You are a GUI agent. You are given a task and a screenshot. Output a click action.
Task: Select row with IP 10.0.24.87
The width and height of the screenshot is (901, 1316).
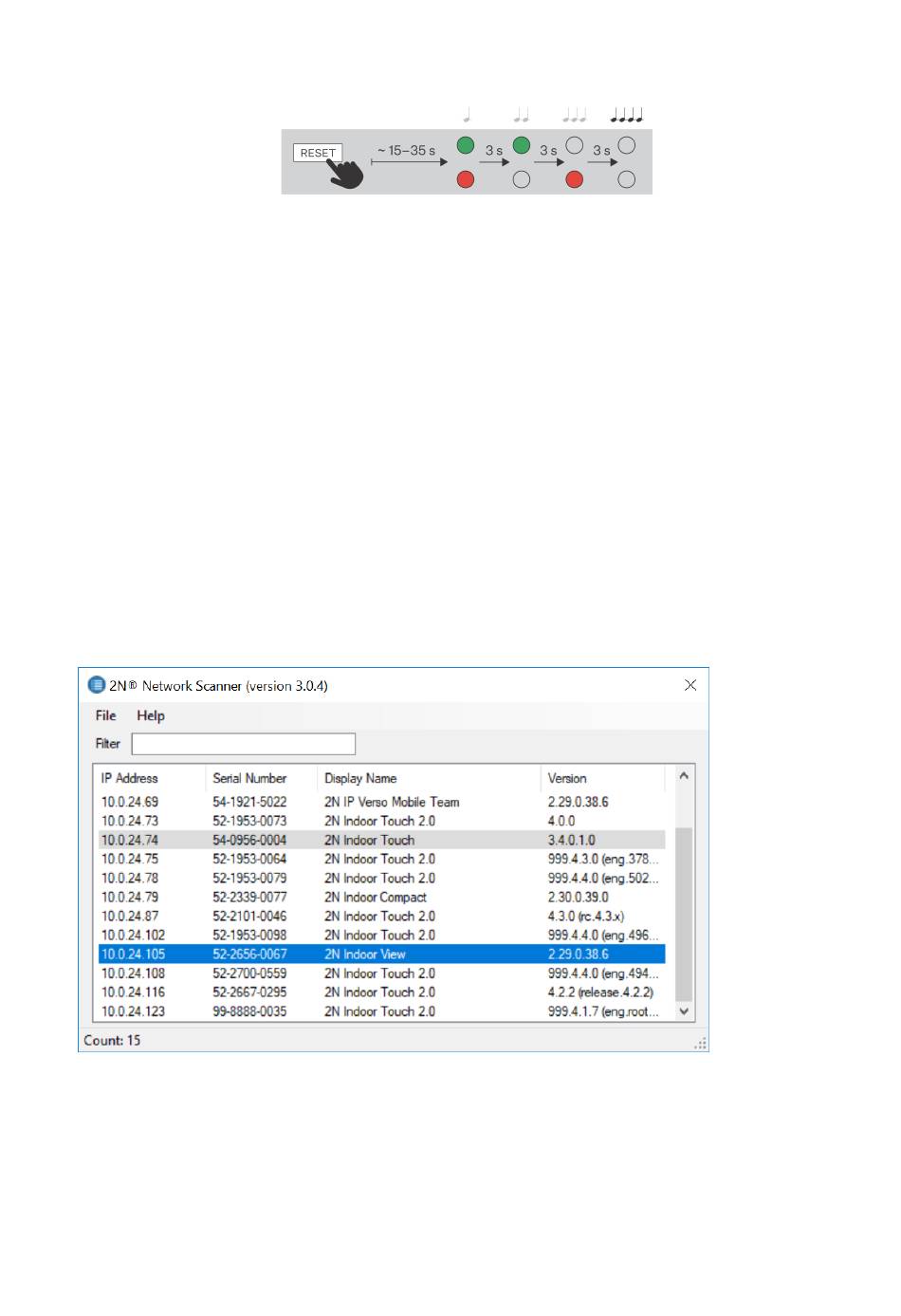tap(381, 916)
